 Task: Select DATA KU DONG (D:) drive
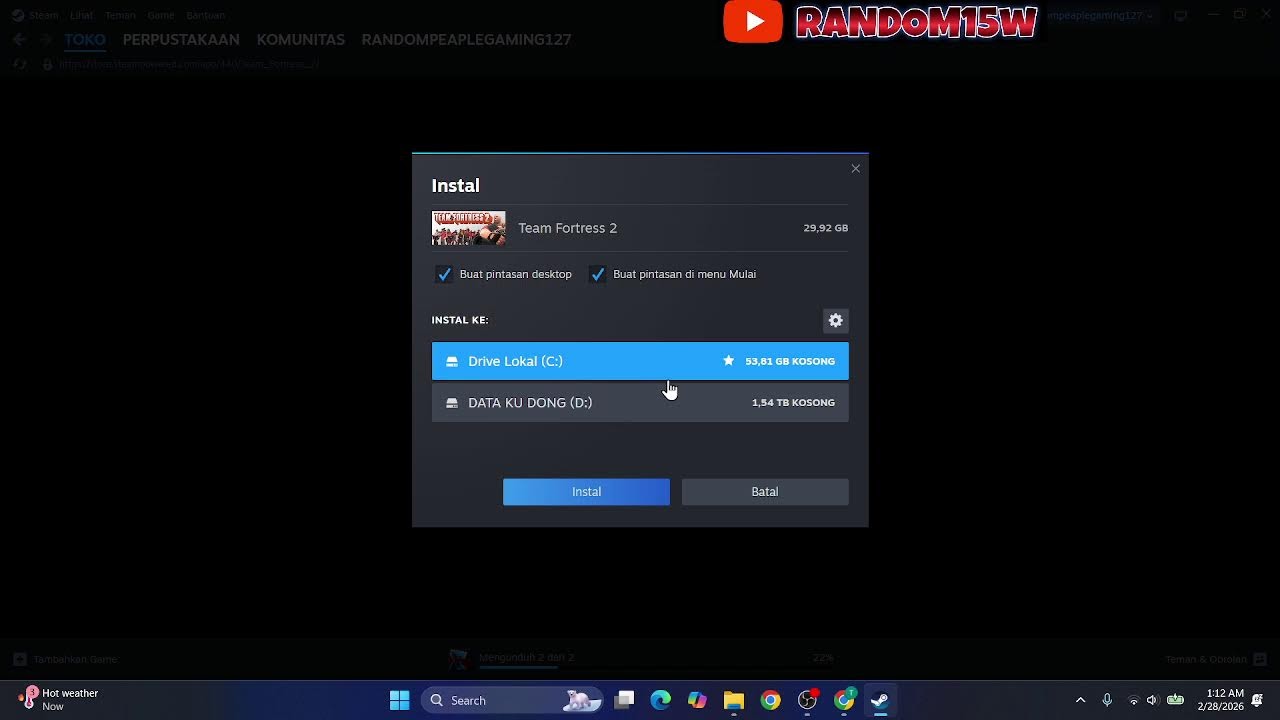(x=640, y=403)
